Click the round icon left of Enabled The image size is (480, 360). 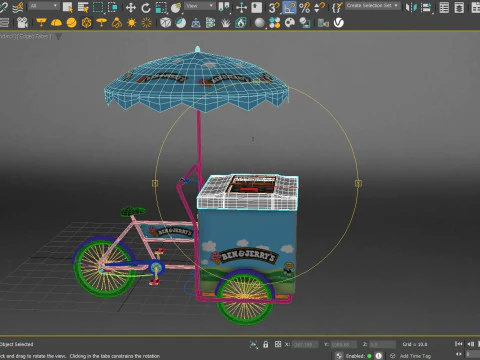(x=339, y=356)
